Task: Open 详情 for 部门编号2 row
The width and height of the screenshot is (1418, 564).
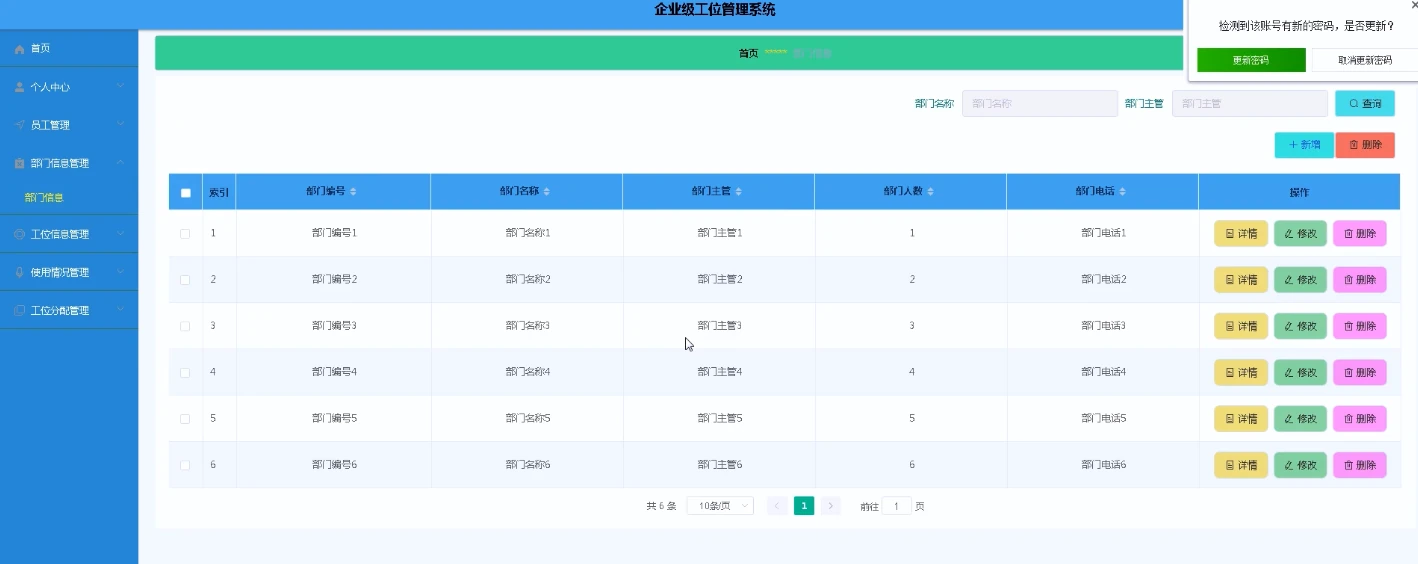Action: coord(1241,280)
